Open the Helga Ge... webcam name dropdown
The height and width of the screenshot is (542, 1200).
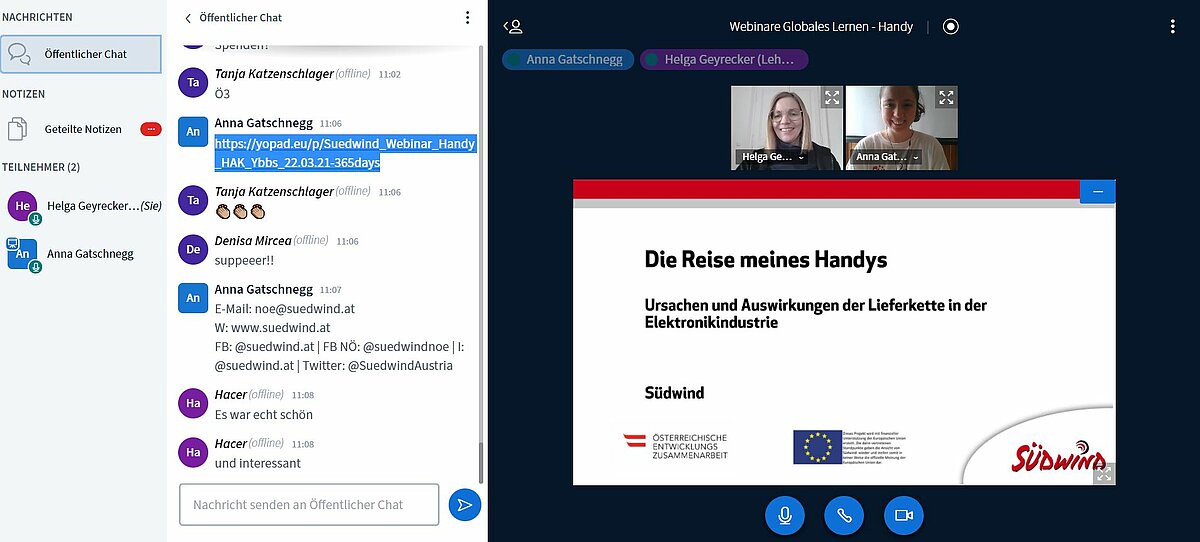[x=772, y=157]
